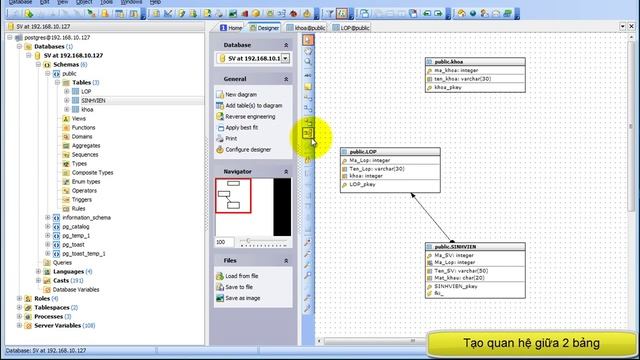Select Sequences in the tree
Image resolution: width=640 pixels, height=360 pixels.
point(85,154)
